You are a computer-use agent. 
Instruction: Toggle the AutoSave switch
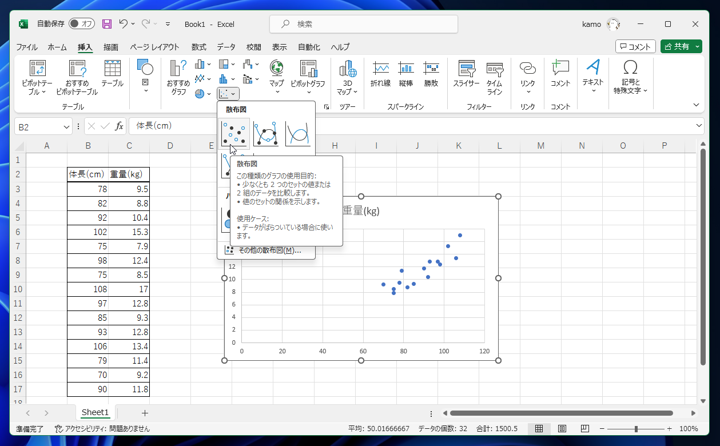[x=81, y=23]
